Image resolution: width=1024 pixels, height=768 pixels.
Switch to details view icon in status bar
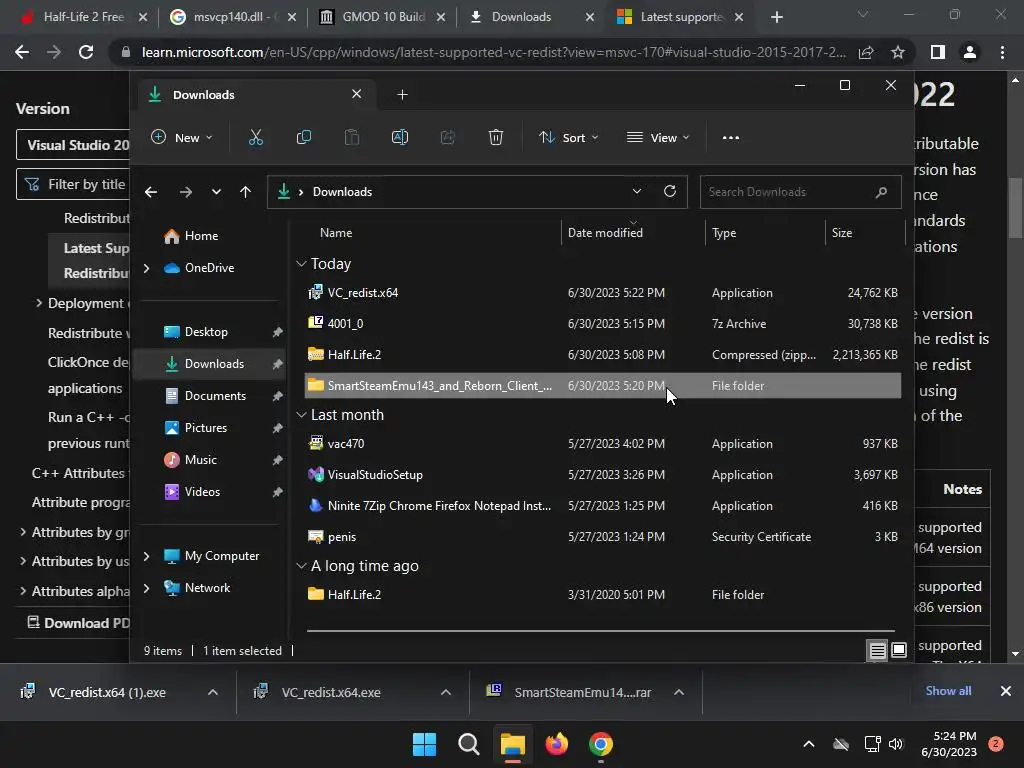tap(877, 650)
